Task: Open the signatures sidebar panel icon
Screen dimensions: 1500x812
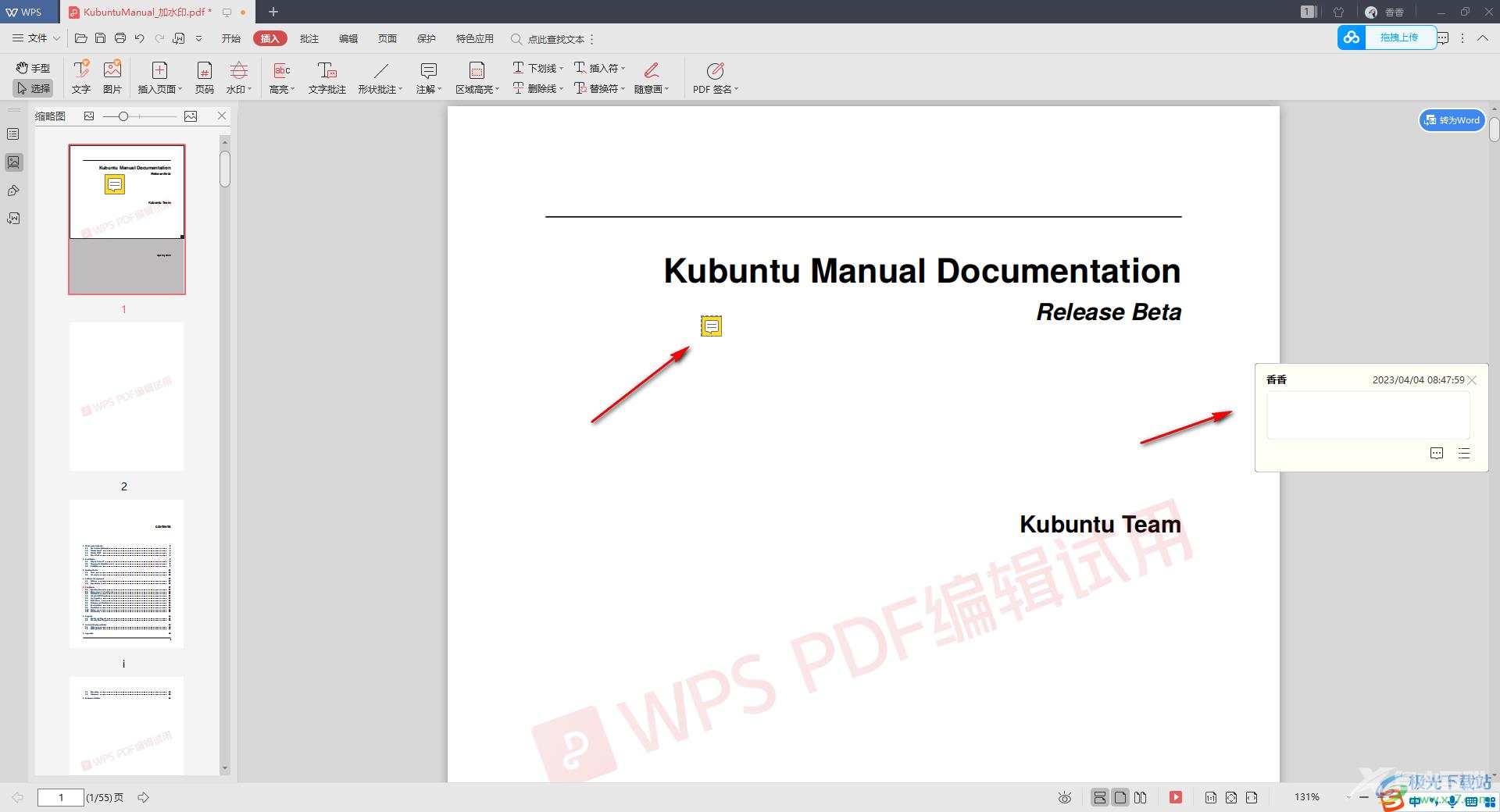Action: tap(13, 219)
